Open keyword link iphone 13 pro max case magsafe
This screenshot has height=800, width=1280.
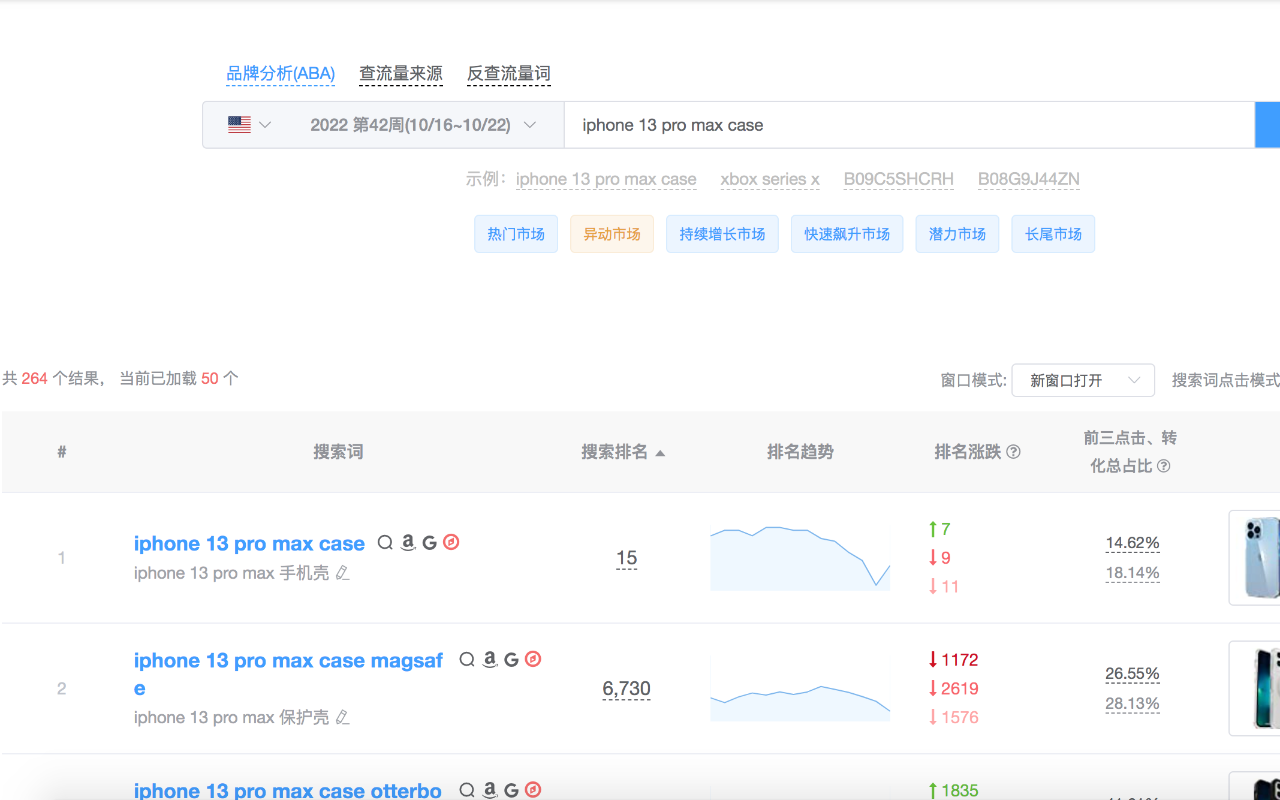click(x=288, y=674)
